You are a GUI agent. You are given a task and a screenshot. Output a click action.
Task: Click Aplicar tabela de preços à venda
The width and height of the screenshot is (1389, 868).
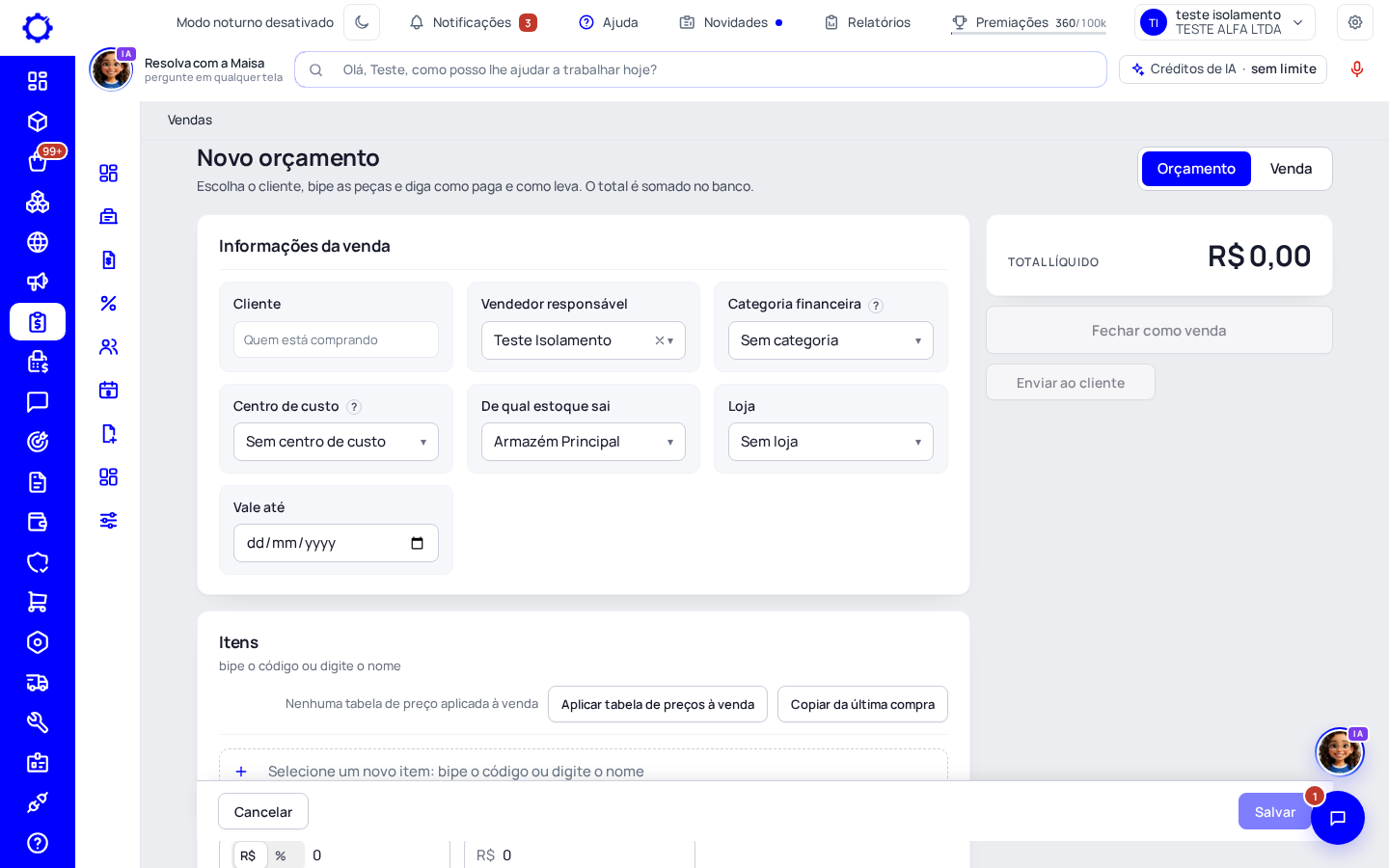[658, 704]
